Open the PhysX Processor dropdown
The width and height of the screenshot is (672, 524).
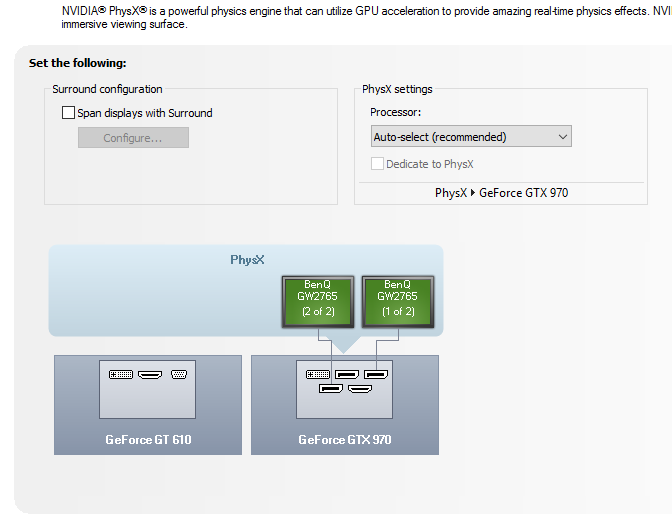tap(471, 136)
